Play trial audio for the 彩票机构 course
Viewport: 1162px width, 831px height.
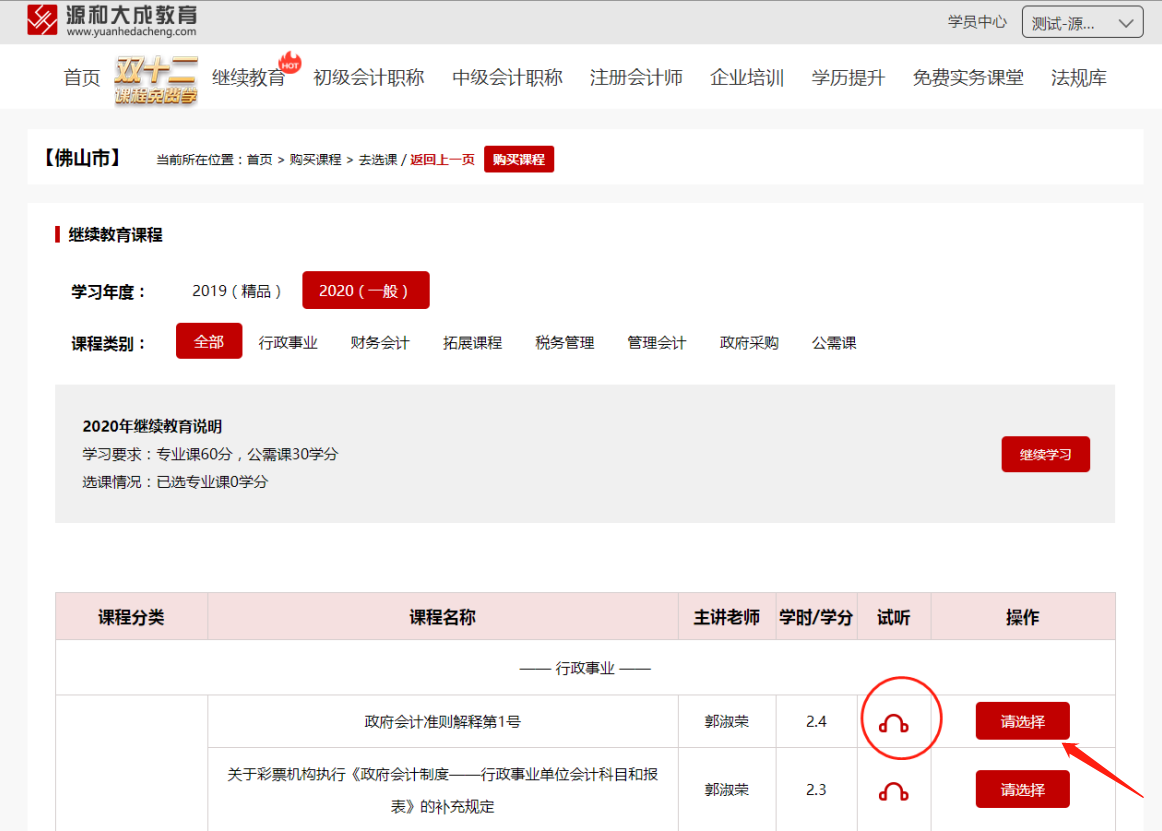pyautogui.click(x=893, y=792)
